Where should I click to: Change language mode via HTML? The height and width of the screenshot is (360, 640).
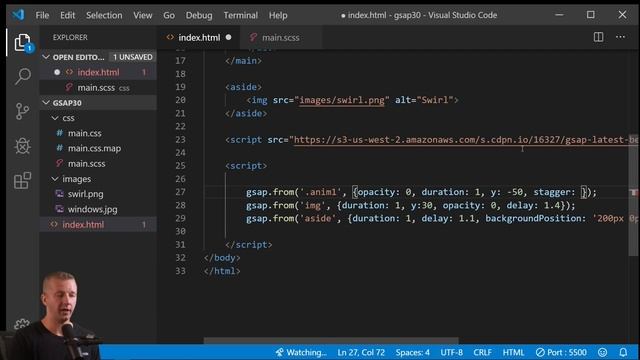click(x=513, y=352)
